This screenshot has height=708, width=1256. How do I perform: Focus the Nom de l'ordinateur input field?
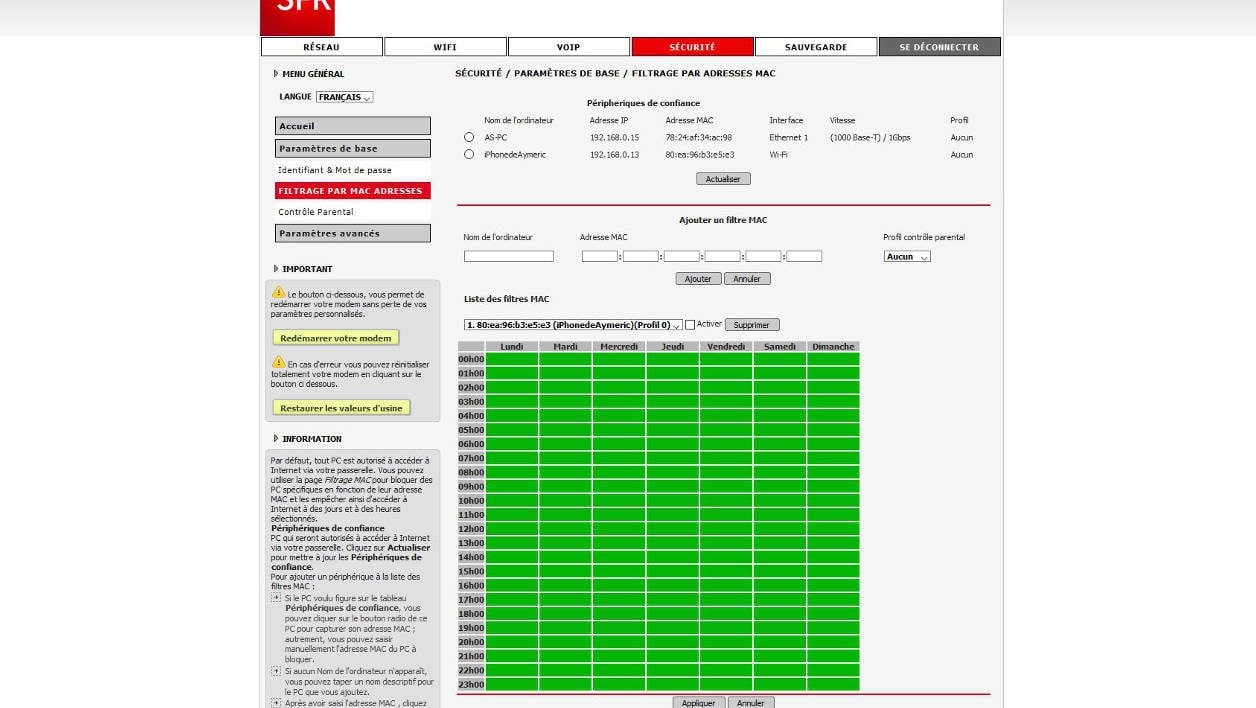click(508, 257)
